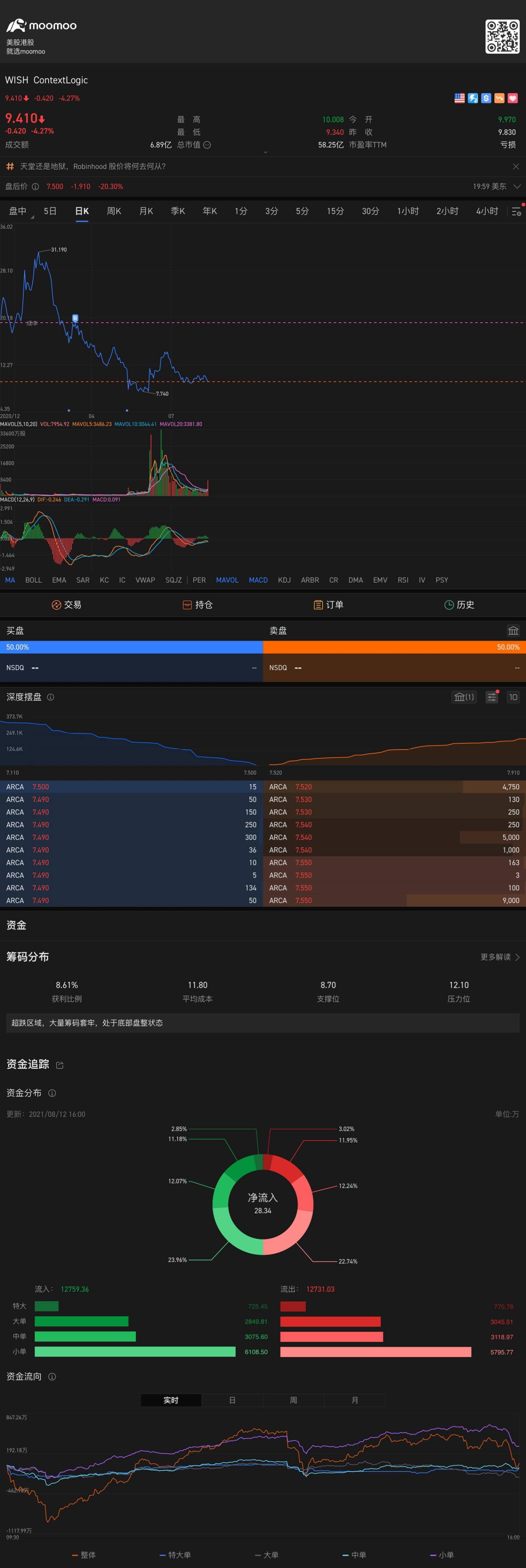Switch chart to 盘中 tab
This screenshot has height=1568, width=526.
click(18, 211)
